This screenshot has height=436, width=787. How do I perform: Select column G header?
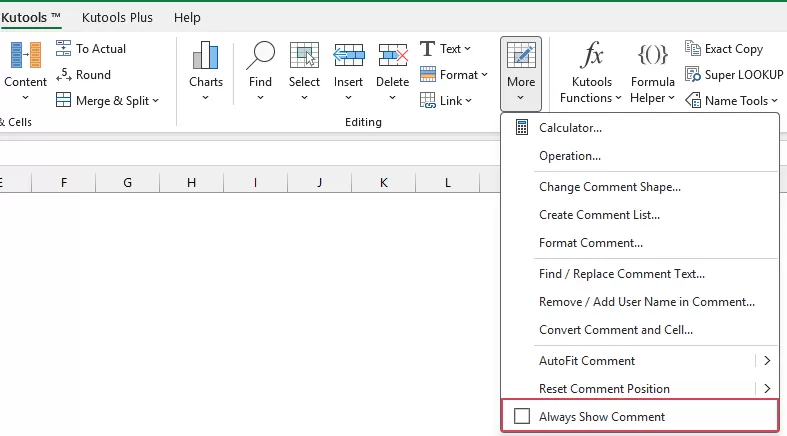(127, 183)
